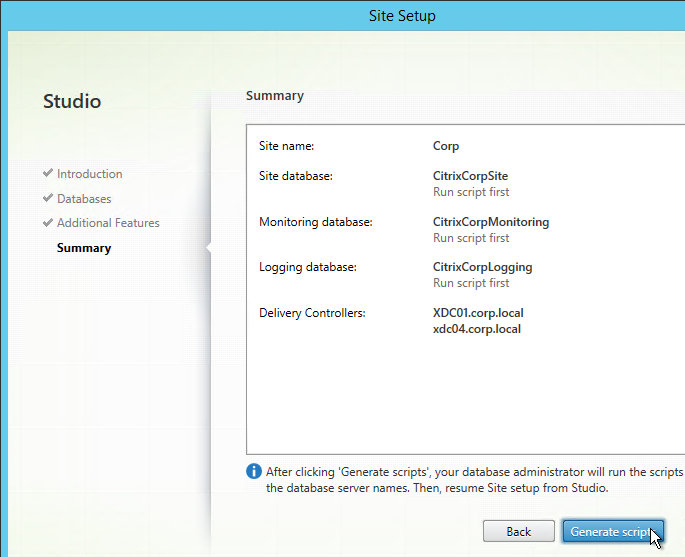Image resolution: width=685 pixels, height=557 pixels.
Task: Click the Monitoring database label
Action: 315,222
